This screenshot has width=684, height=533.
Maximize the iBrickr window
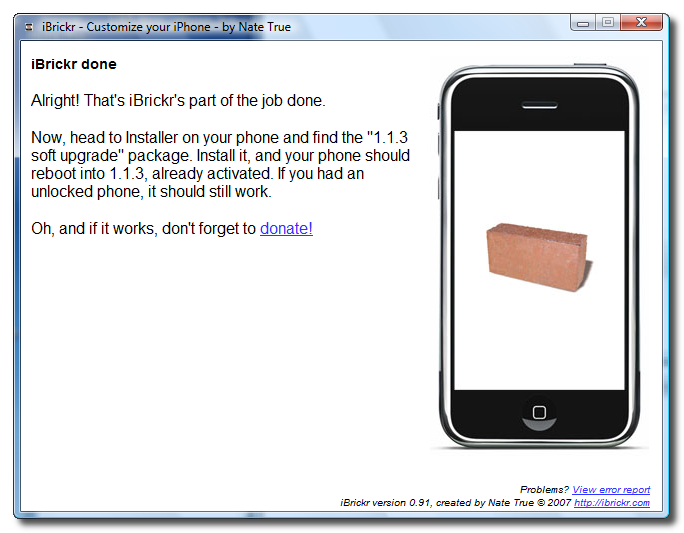[608, 22]
